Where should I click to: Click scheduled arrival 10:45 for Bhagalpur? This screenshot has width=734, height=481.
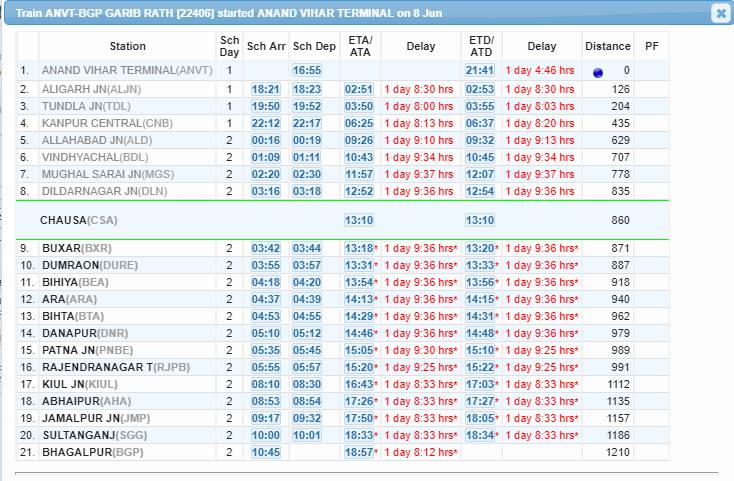pyautogui.click(x=266, y=453)
